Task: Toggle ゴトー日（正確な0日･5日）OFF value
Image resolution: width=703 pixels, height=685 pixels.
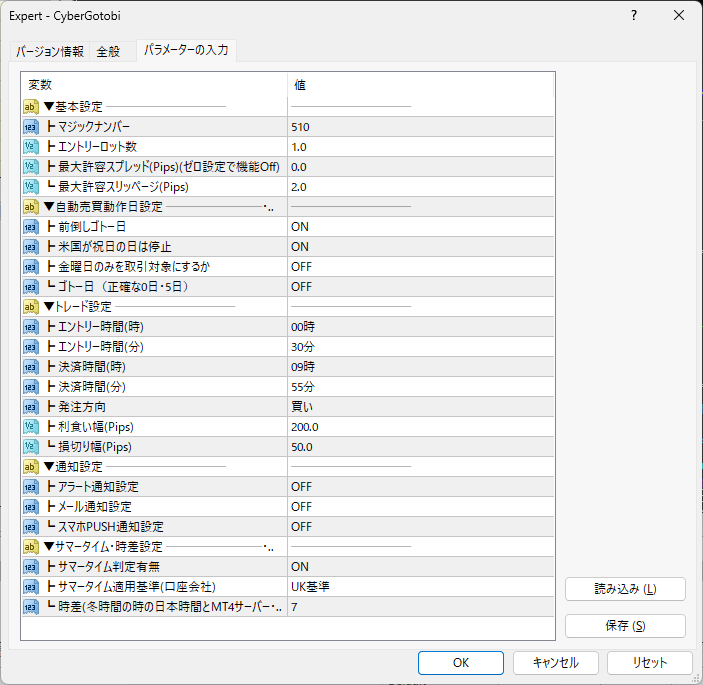Action: point(421,286)
